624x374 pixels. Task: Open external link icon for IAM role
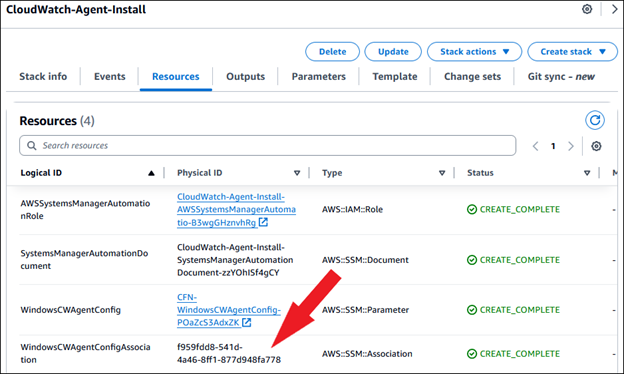(263, 222)
